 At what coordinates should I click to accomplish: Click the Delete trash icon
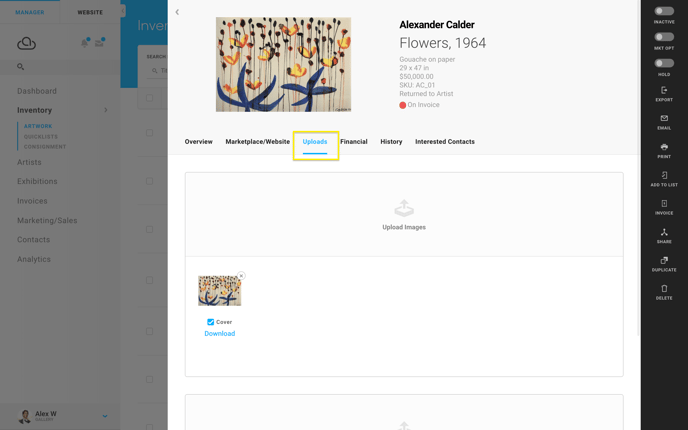[x=664, y=288]
